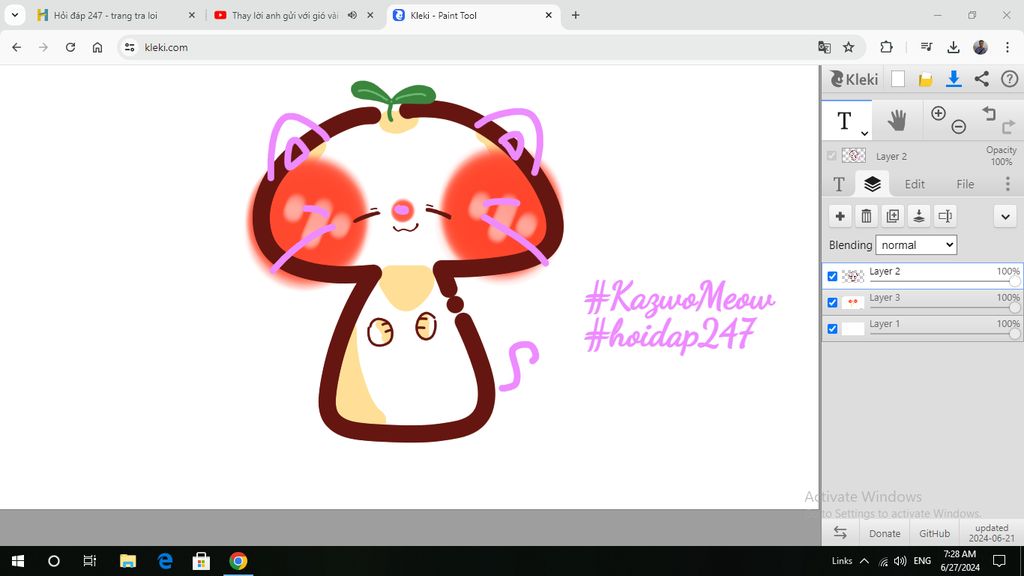Open the tab search dropdown in Chrome
The width and height of the screenshot is (1024, 576).
point(14,15)
